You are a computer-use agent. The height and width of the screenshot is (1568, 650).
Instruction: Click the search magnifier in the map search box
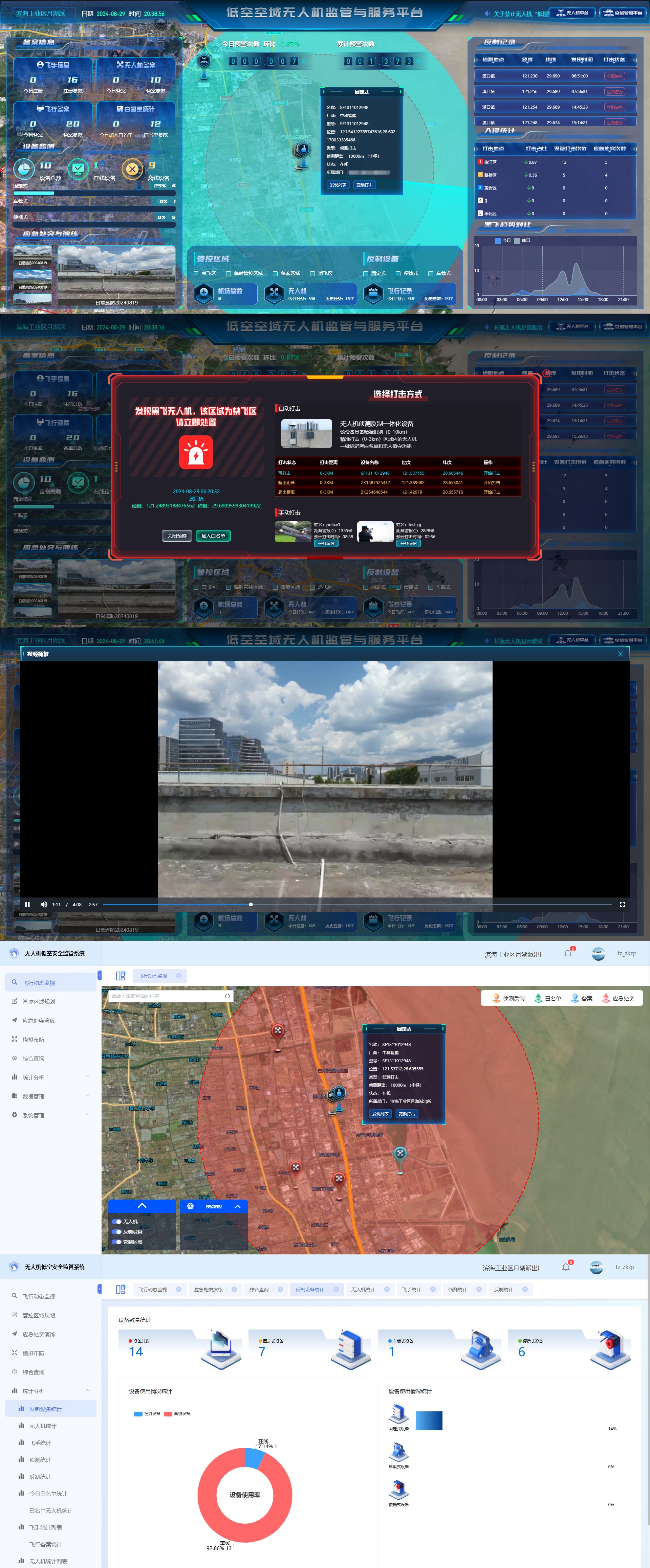click(227, 996)
